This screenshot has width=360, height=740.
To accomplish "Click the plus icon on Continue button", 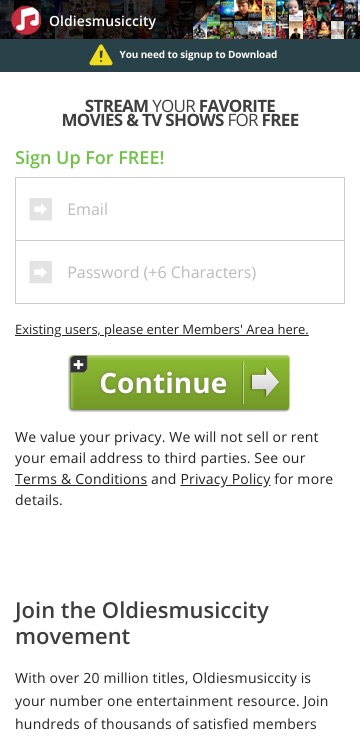I will click(x=79, y=364).
